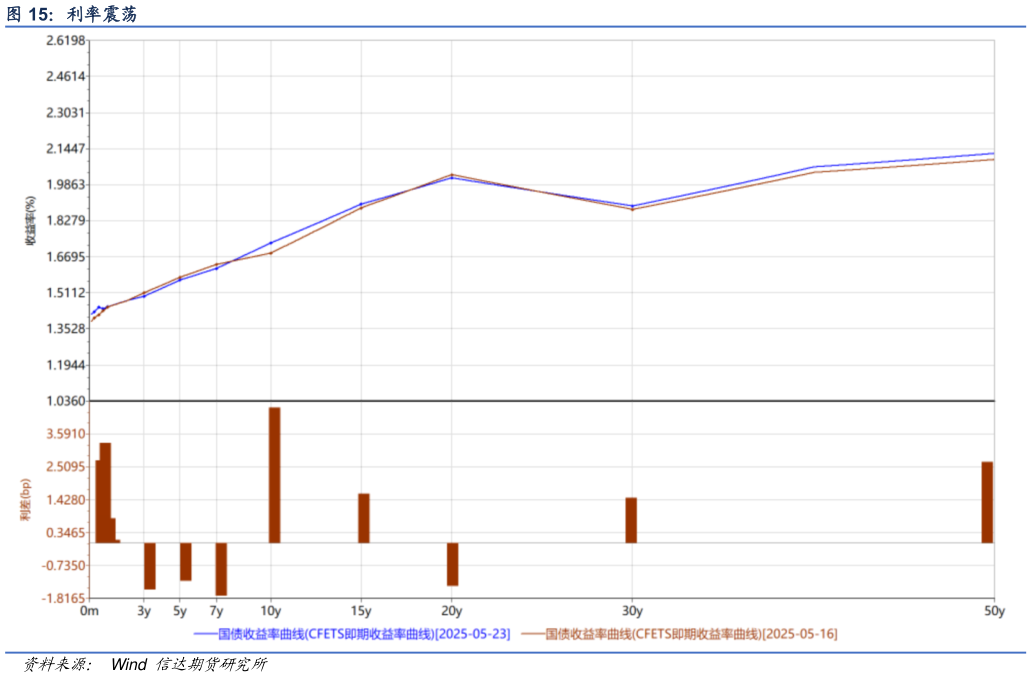Click the spread bar at 50y

987,502
